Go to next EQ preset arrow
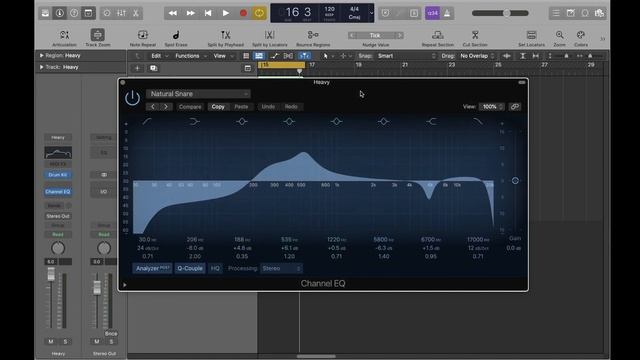Screen dimensions: 640x360 coord(166,107)
